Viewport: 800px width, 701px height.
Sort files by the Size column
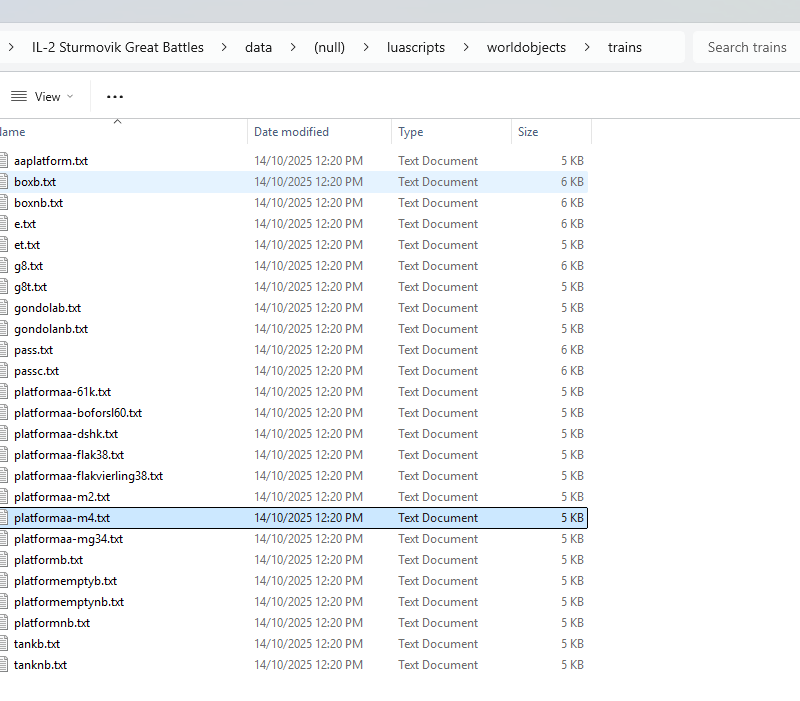click(528, 132)
